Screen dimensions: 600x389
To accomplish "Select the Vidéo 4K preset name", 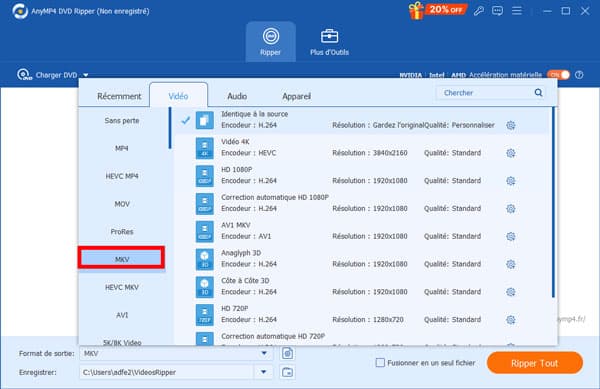I will tap(235, 142).
